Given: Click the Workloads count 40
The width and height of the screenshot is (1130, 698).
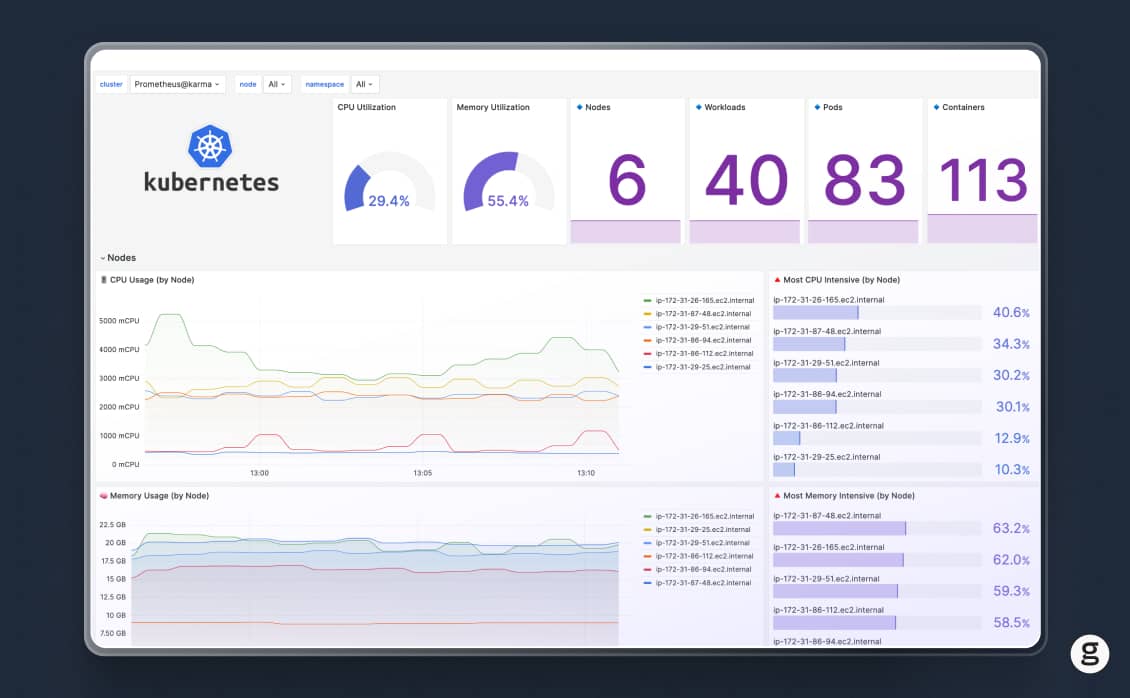Looking at the screenshot, I should (x=746, y=180).
